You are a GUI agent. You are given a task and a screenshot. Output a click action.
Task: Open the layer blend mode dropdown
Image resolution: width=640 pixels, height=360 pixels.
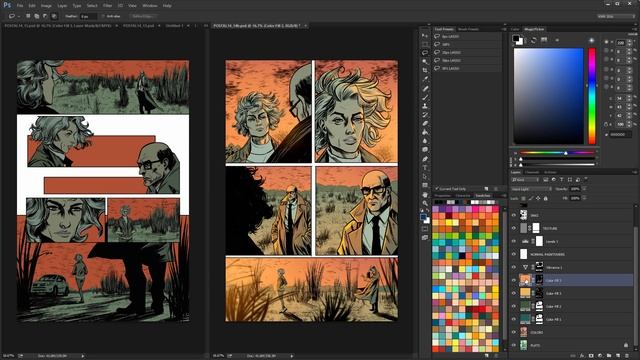(531, 189)
